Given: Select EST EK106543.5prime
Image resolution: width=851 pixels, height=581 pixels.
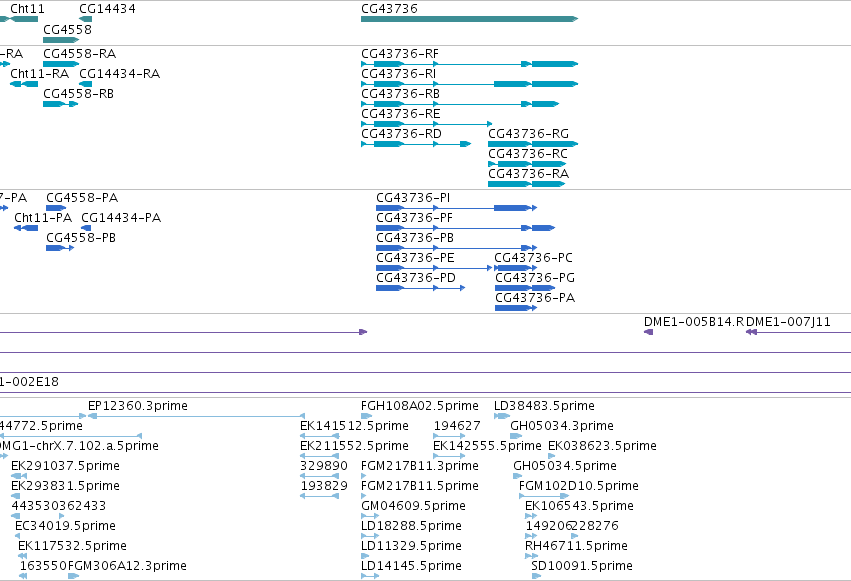Looking at the screenshot, I should (x=531, y=517).
